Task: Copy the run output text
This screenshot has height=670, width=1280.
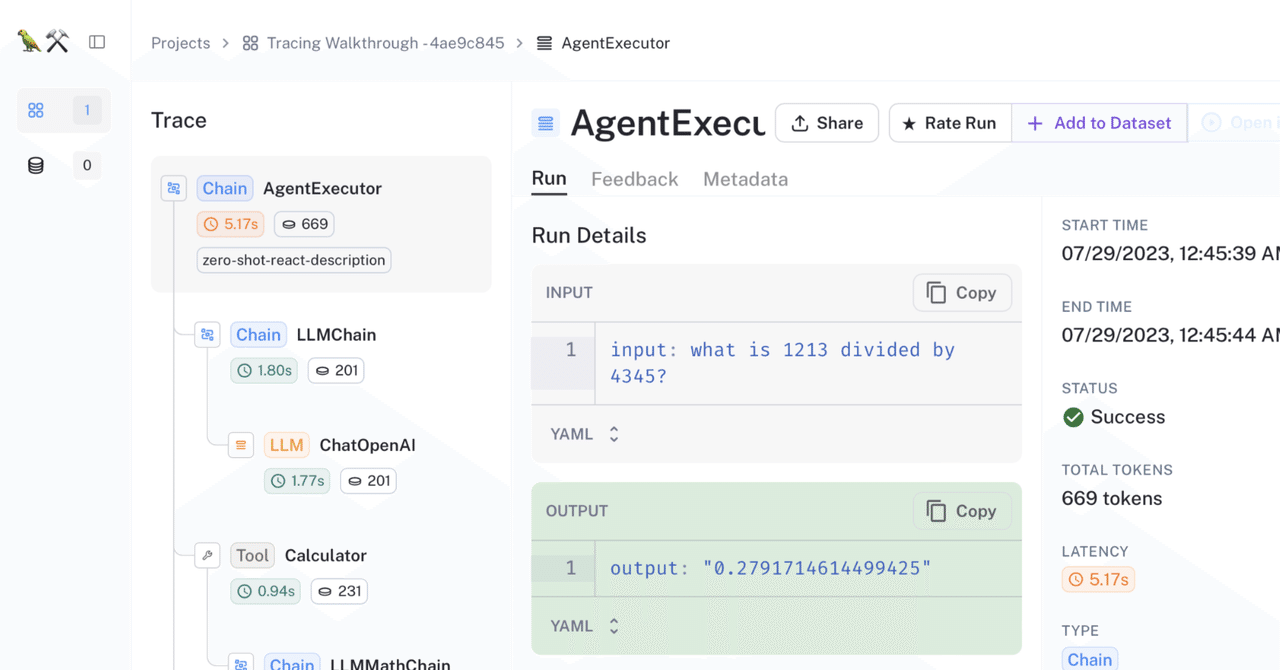Action: tap(962, 511)
